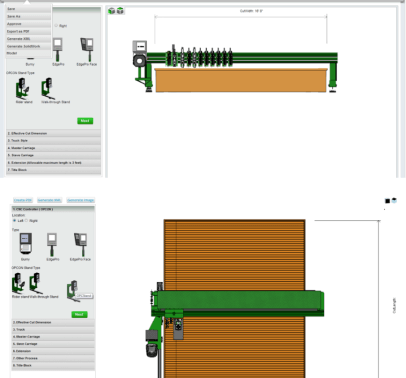406x378 pixels.
Task: Choose EdgePro controller in the lower panel
Action: pyautogui.click(x=52, y=245)
